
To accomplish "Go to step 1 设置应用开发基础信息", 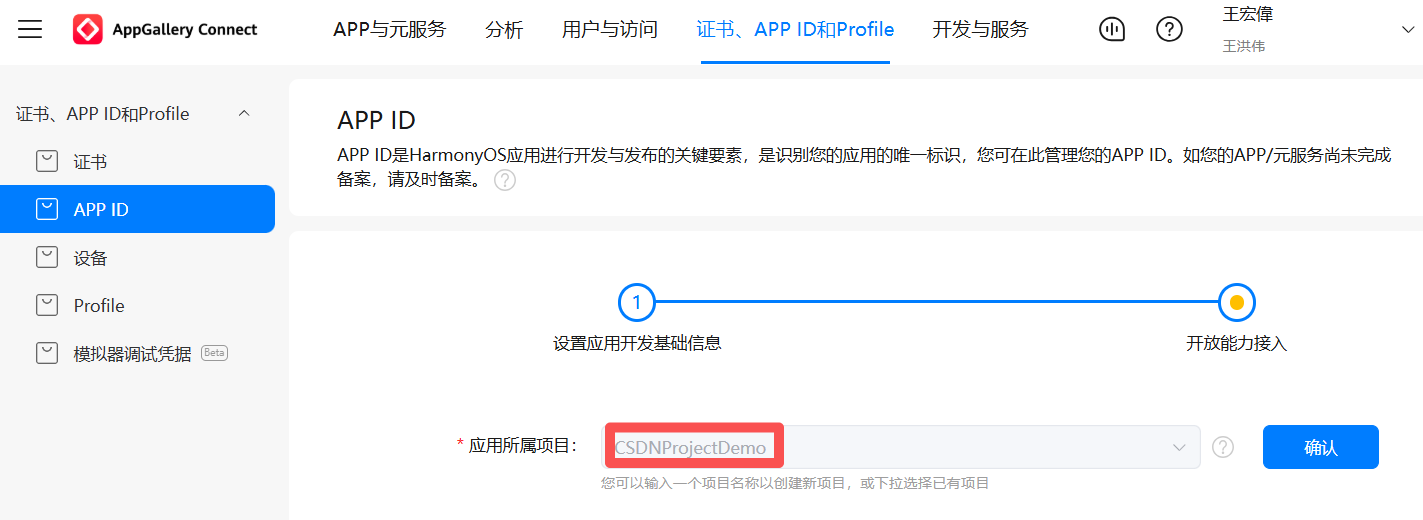I will [x=637, y=301].
